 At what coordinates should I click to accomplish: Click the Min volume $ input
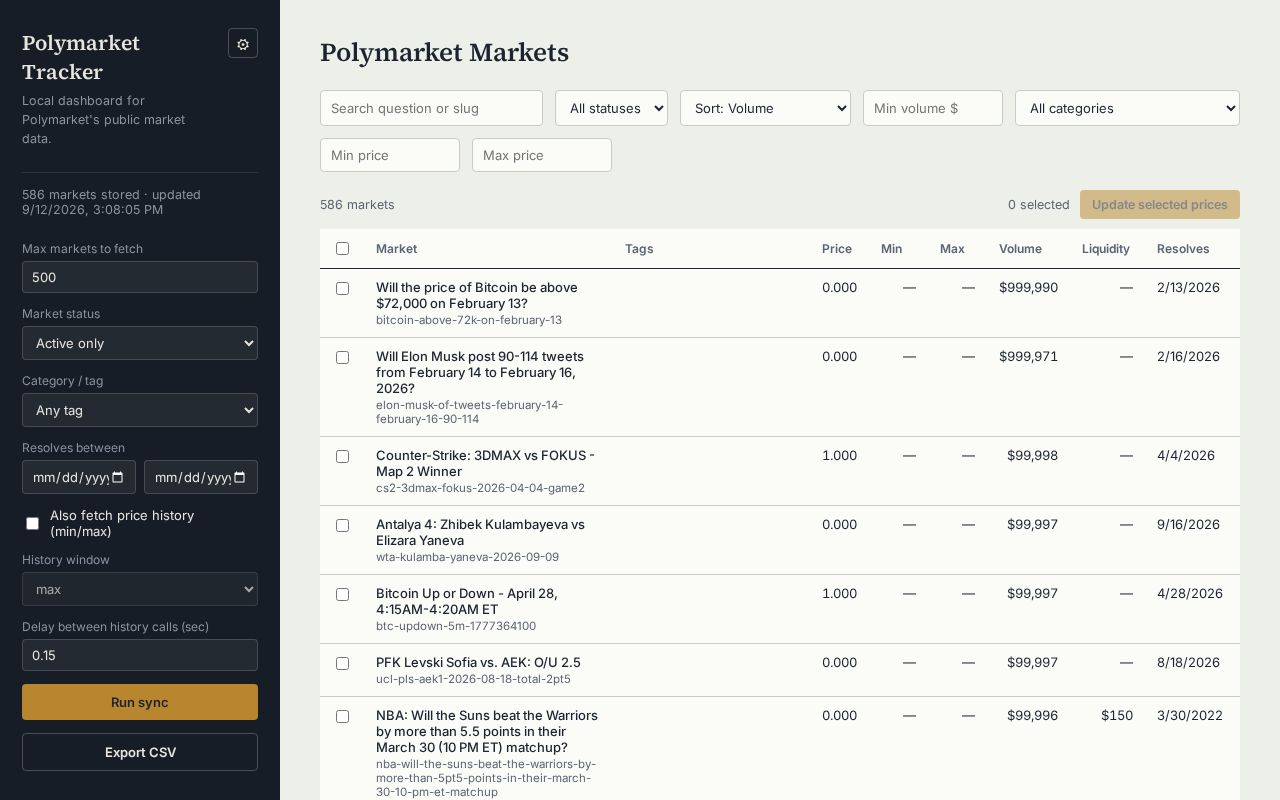coord(933,108)
